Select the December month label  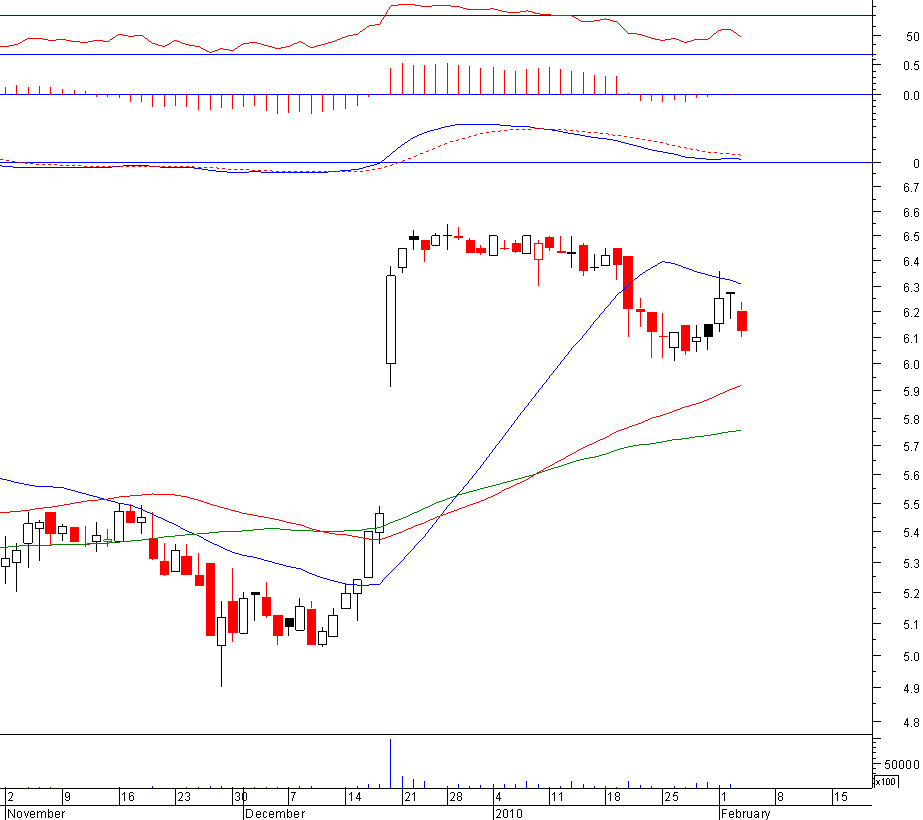tap(275, 814)
